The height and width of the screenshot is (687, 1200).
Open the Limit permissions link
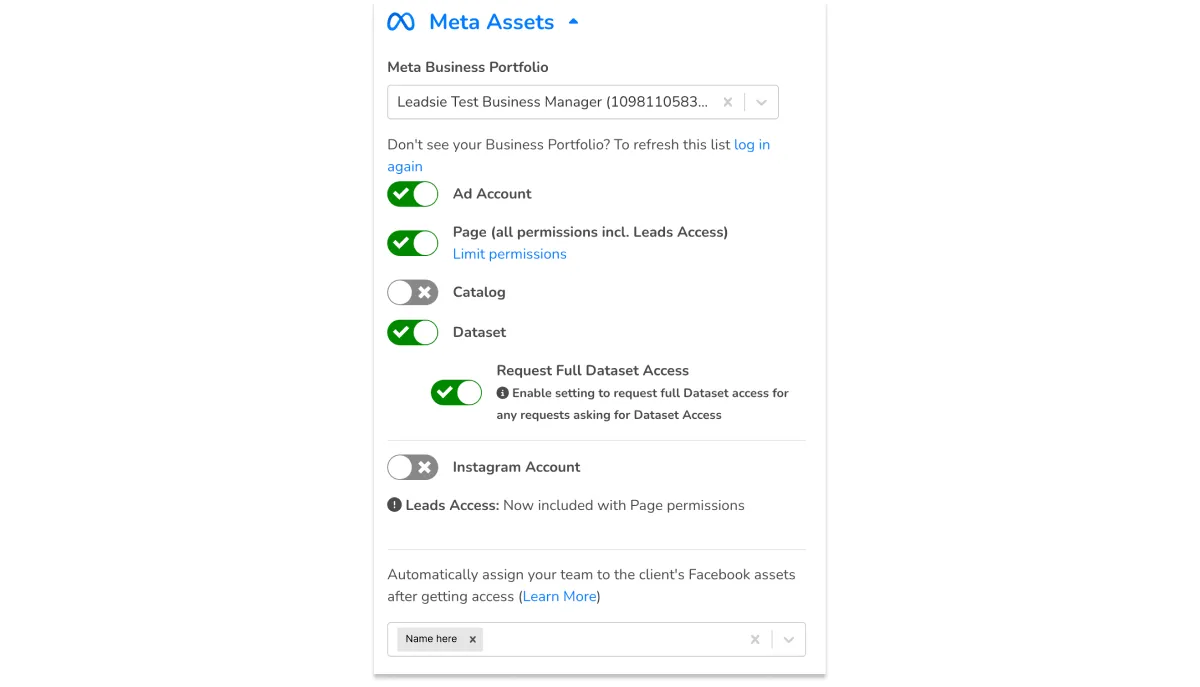pyautogui.click(x=510, y=254)
